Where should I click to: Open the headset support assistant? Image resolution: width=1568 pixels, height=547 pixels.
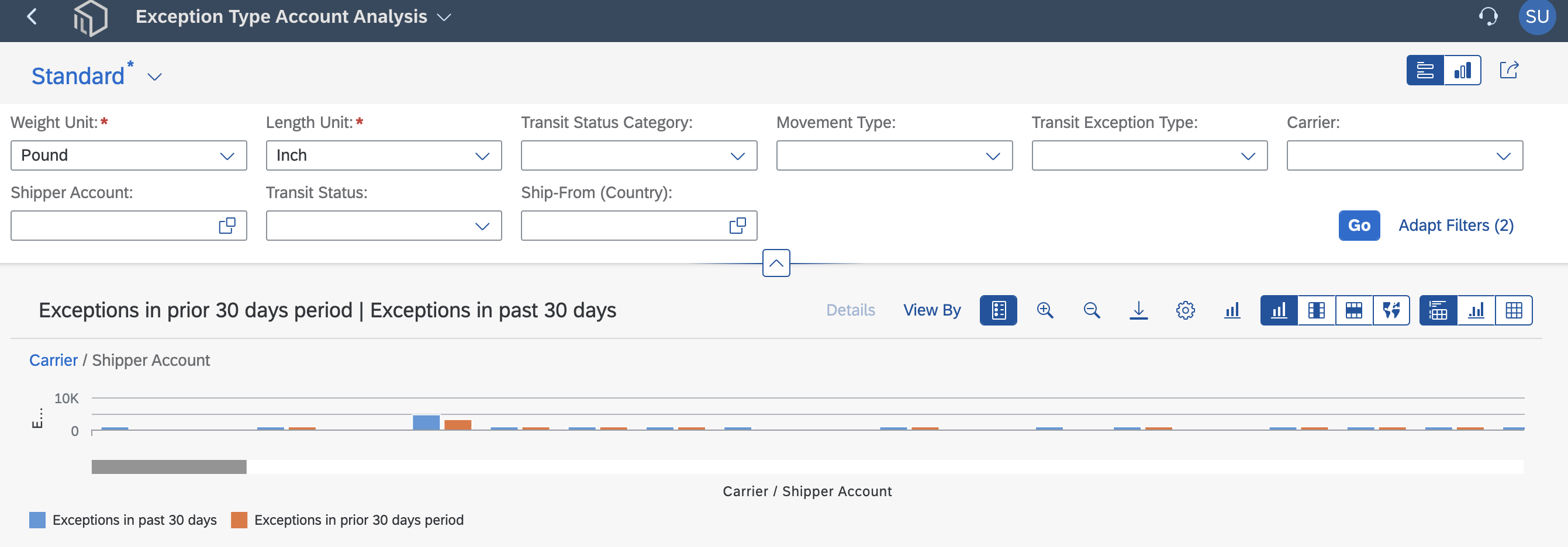coord(1488,16)
